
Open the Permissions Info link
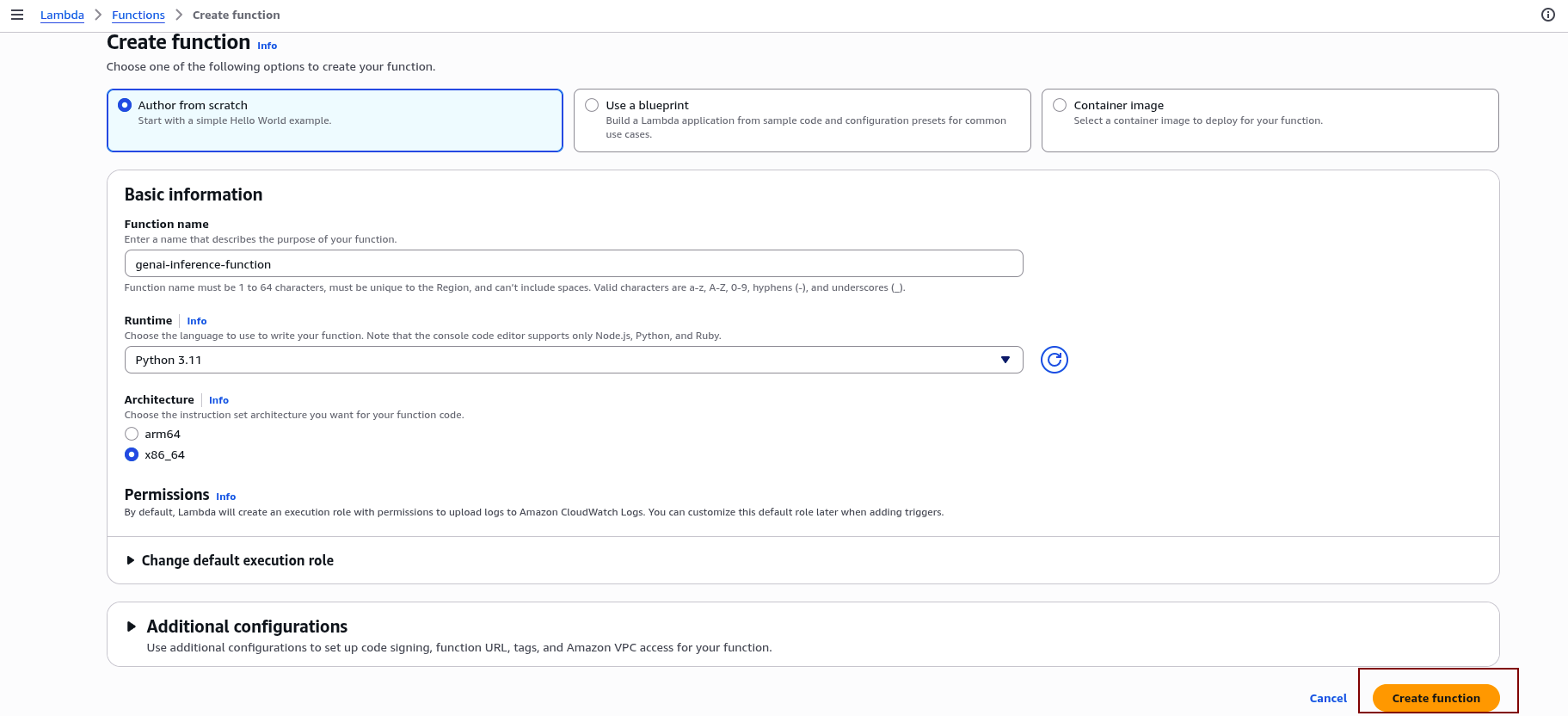(x=225, y=497)
